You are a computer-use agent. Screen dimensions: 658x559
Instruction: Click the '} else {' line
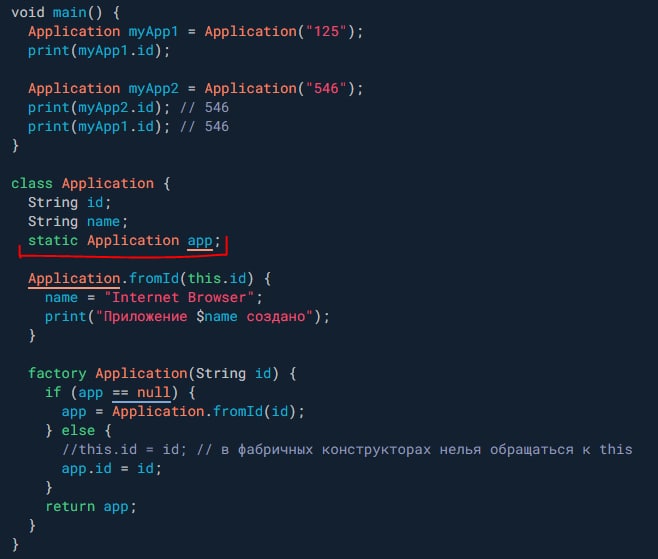78,430
